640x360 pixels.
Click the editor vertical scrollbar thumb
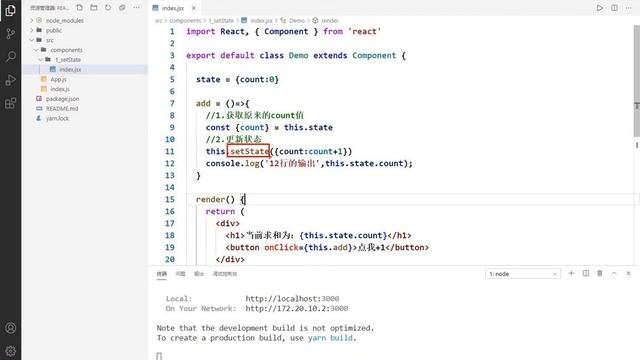[x=636, y=82]
